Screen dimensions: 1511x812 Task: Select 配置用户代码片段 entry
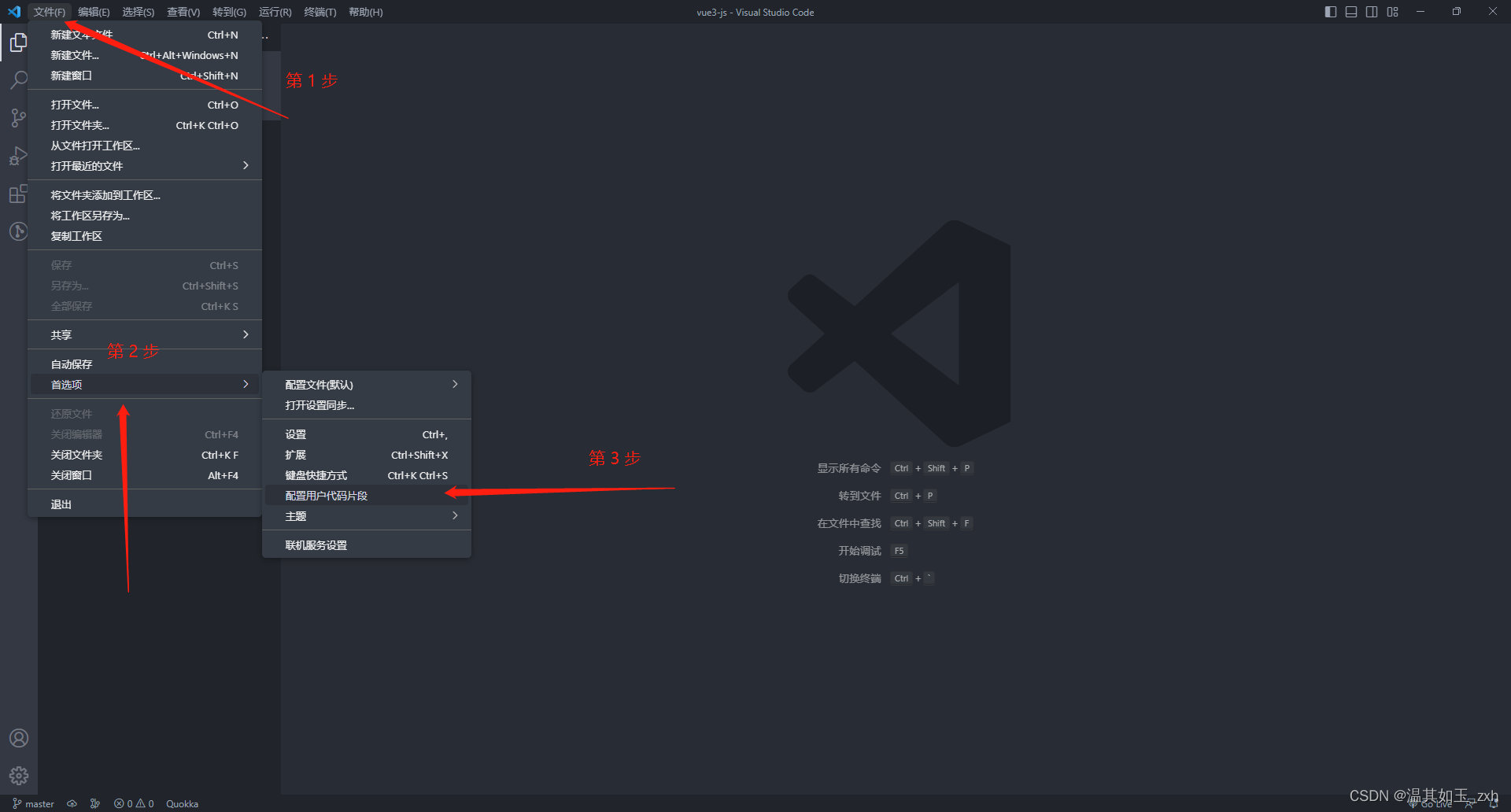coord(367,496)
